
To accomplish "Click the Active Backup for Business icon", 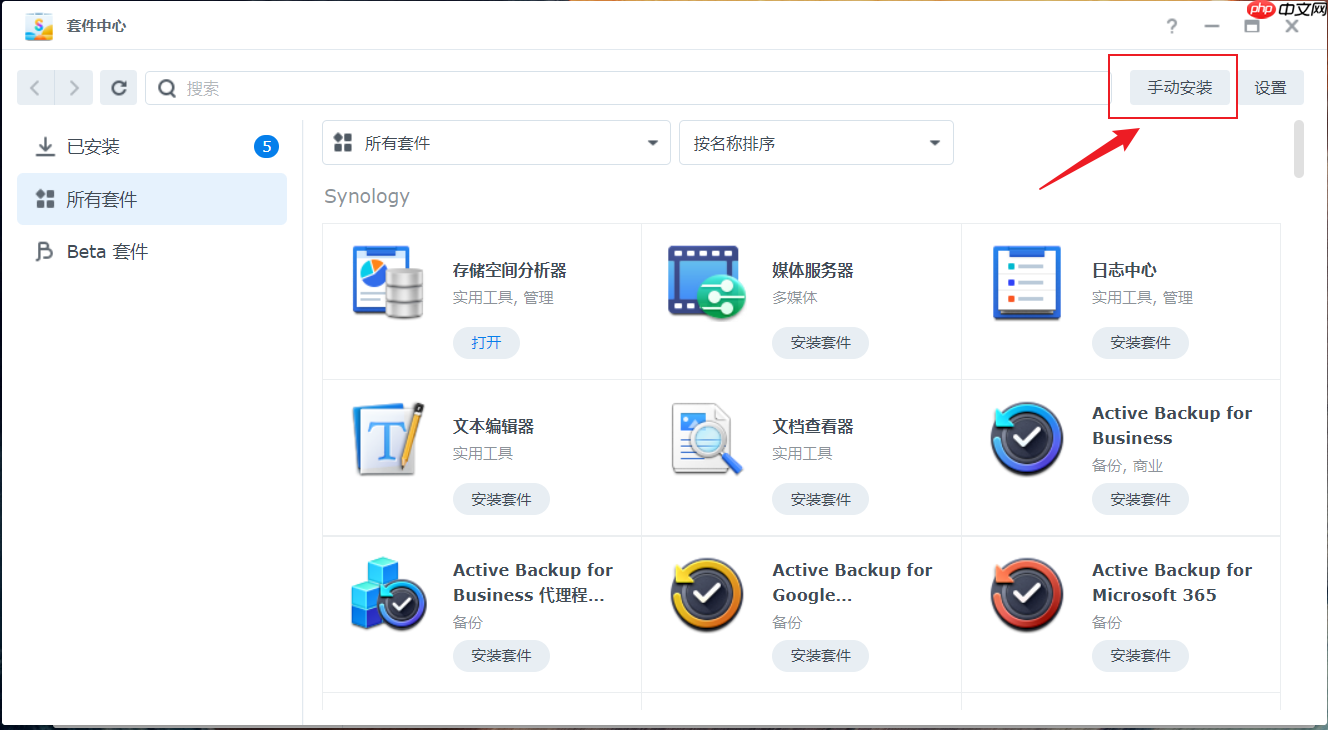I will click(1027, 438).
